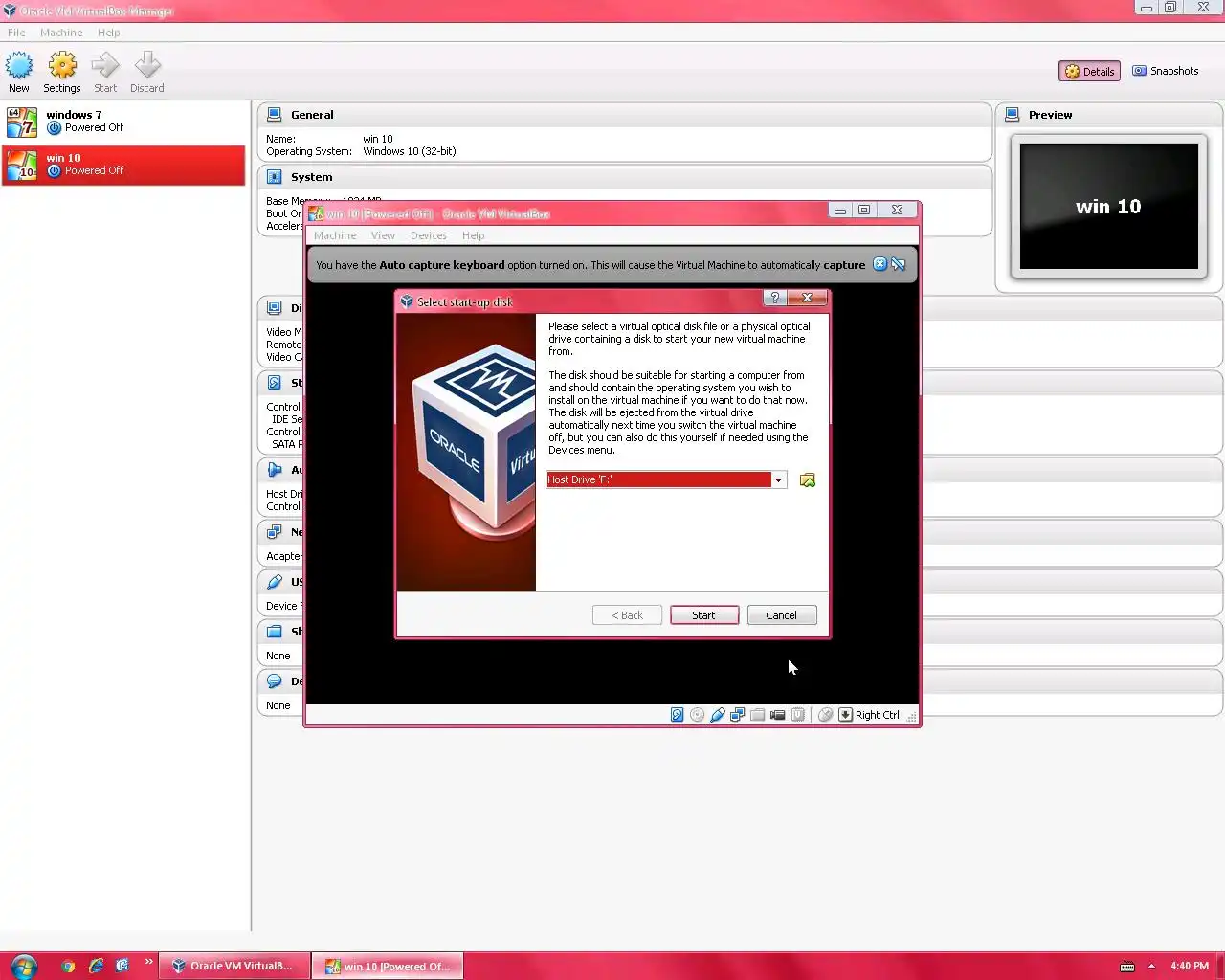Screen dimensions: 1225x980
Task: Click the Start button in start-up disk dialog
Action: tap(704, 615)
